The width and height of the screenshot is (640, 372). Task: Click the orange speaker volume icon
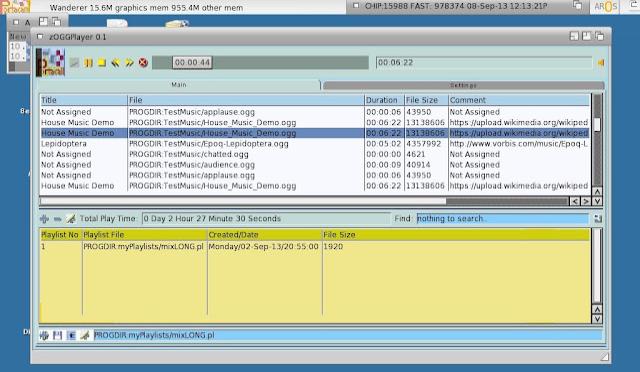[x=600, y=63]
